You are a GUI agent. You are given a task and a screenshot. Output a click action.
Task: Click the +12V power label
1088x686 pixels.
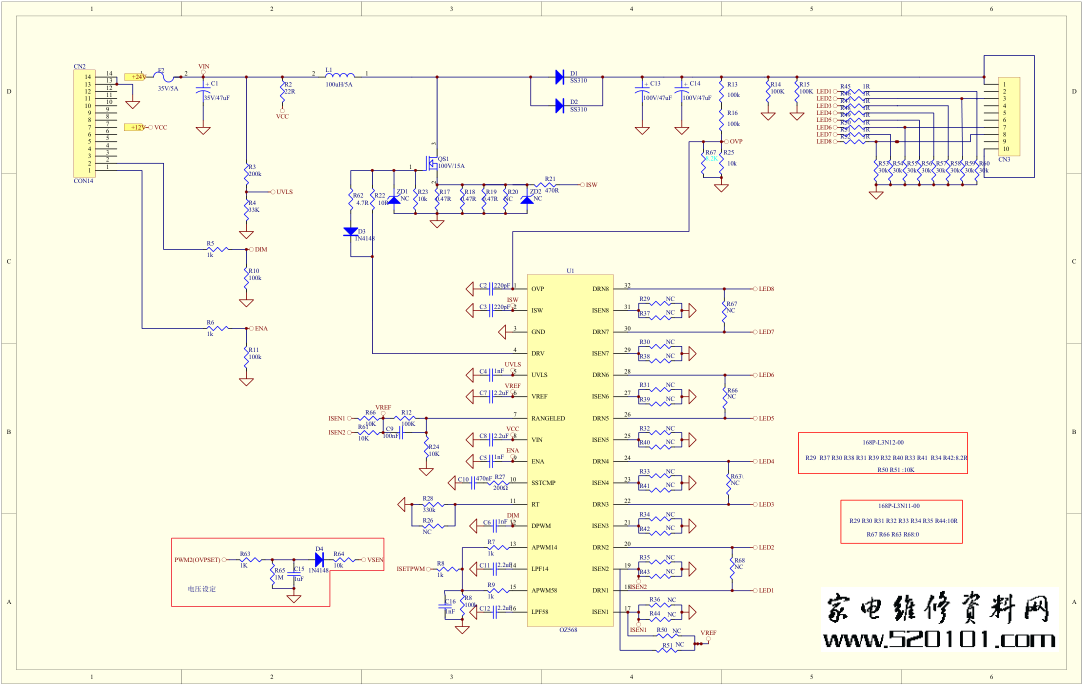click(135, 128)
